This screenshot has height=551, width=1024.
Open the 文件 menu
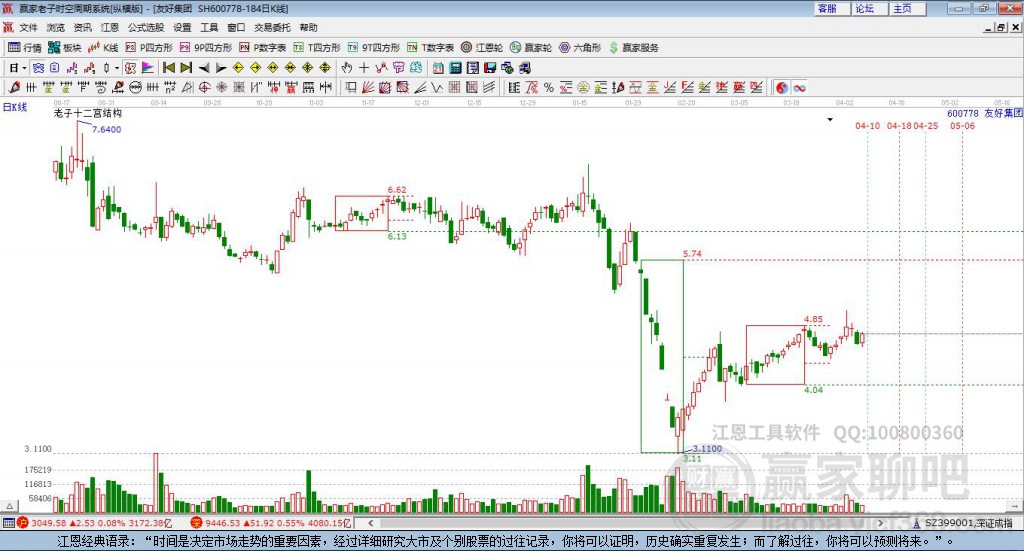28,27
